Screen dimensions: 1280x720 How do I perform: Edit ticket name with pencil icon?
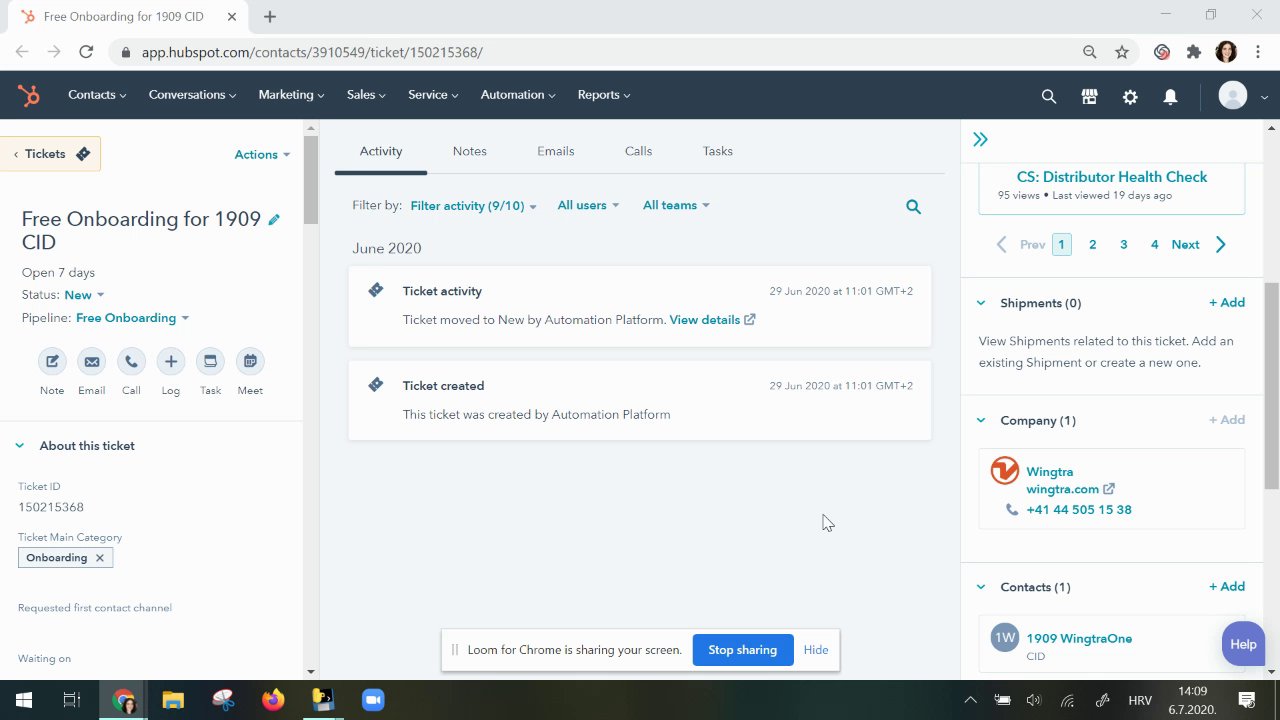pos(274,219)
